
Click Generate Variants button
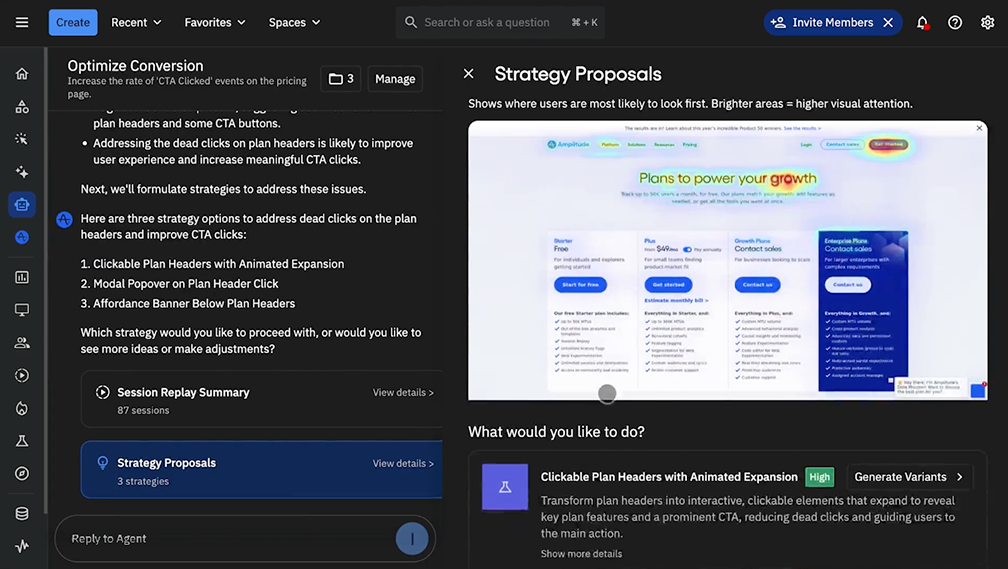(908, 477)
